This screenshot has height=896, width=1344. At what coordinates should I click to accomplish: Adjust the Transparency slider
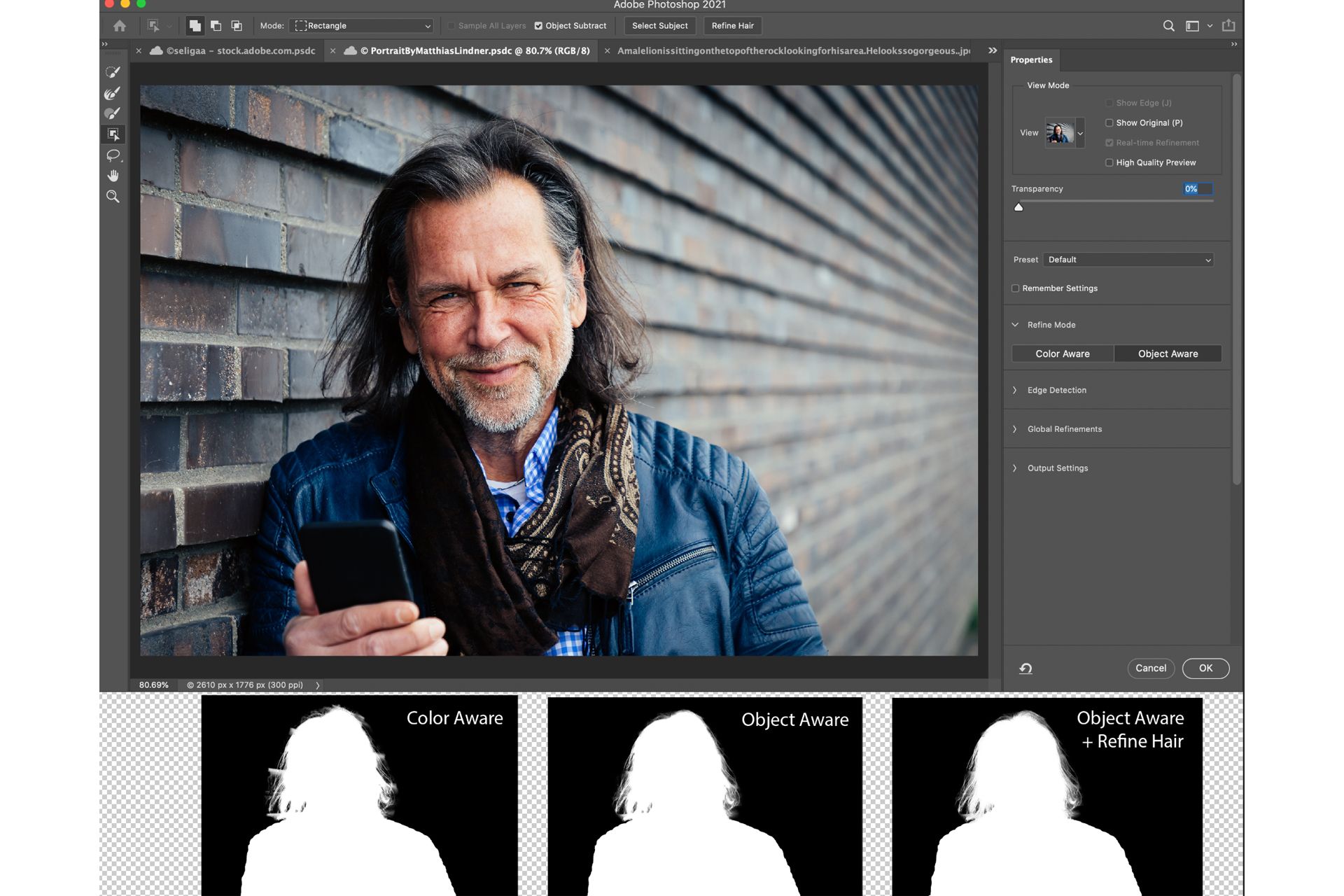pos(1019,206)
